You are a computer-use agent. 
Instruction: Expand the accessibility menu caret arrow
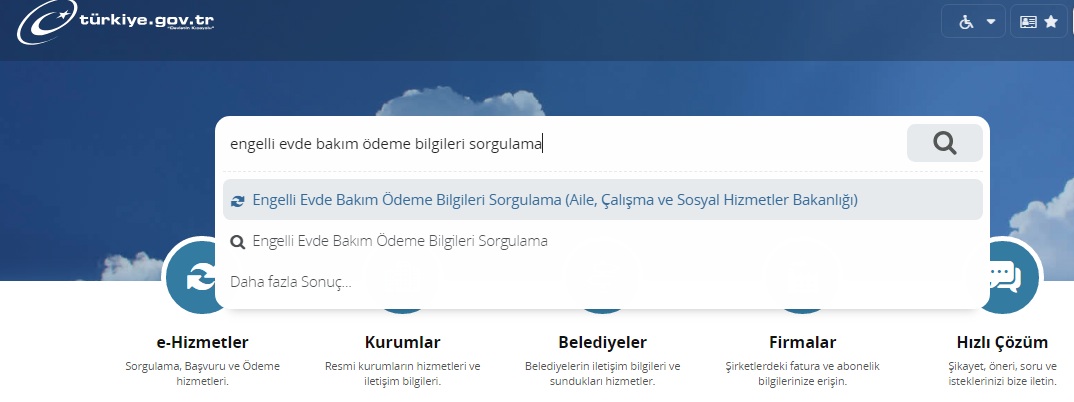point(991,21)
